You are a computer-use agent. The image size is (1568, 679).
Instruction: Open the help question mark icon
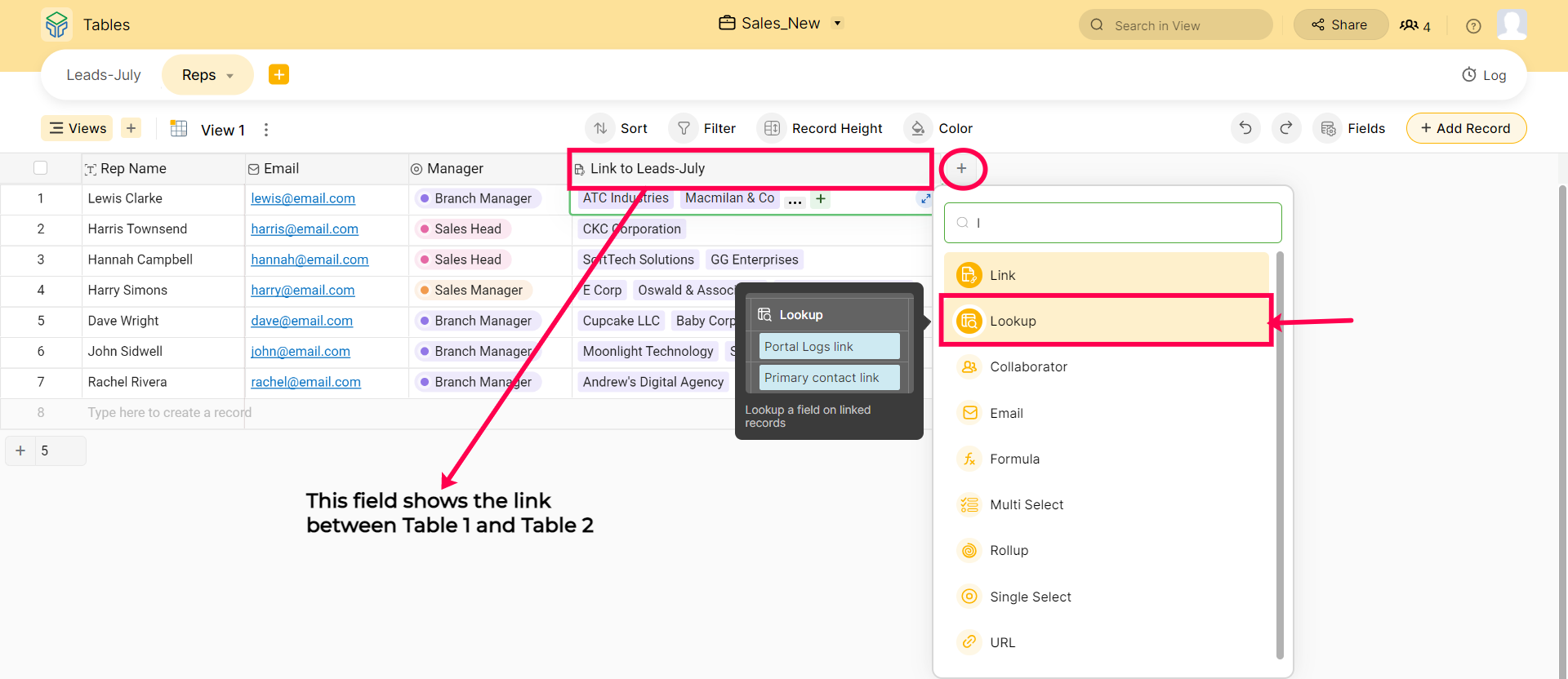click(1472, 26)
